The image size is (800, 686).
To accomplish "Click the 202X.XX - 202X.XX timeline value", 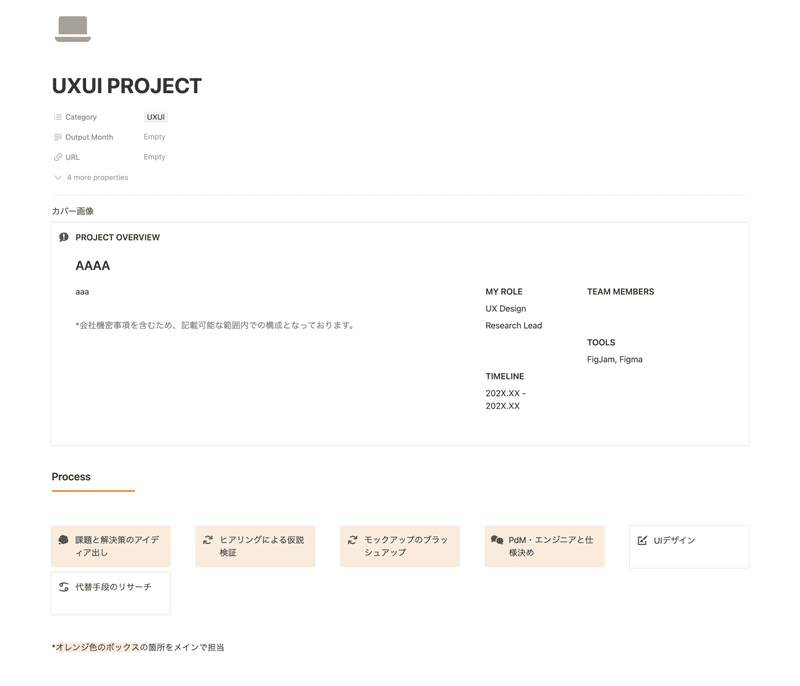I will (x=506, y=399).
